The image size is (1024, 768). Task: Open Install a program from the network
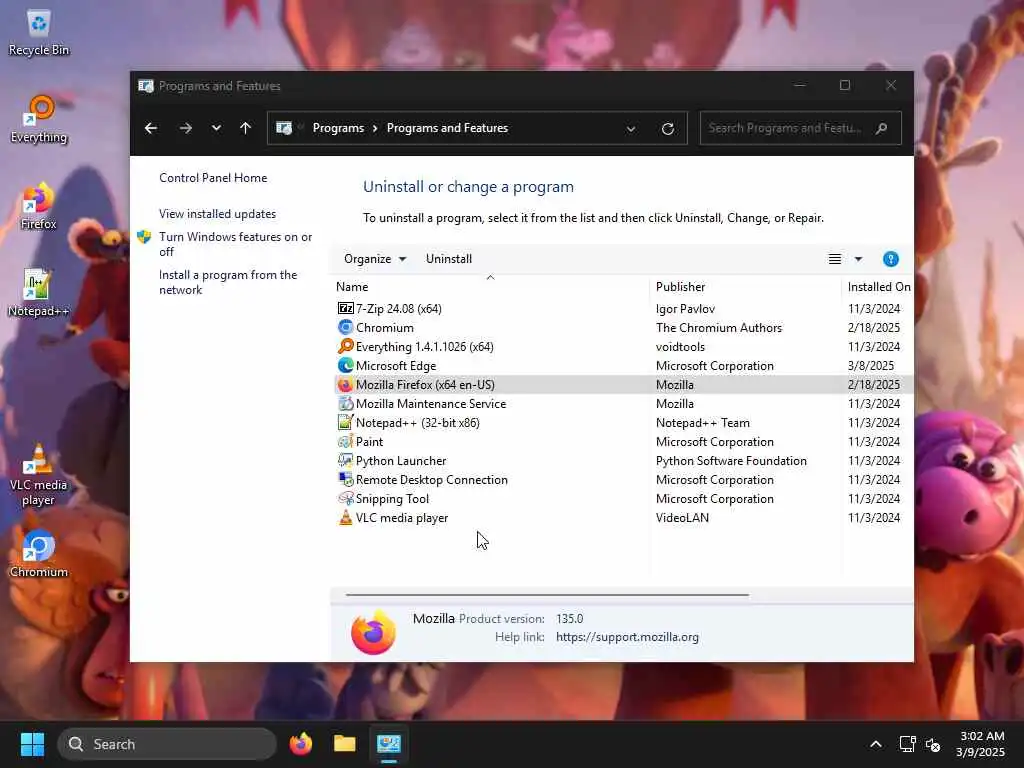228,282
